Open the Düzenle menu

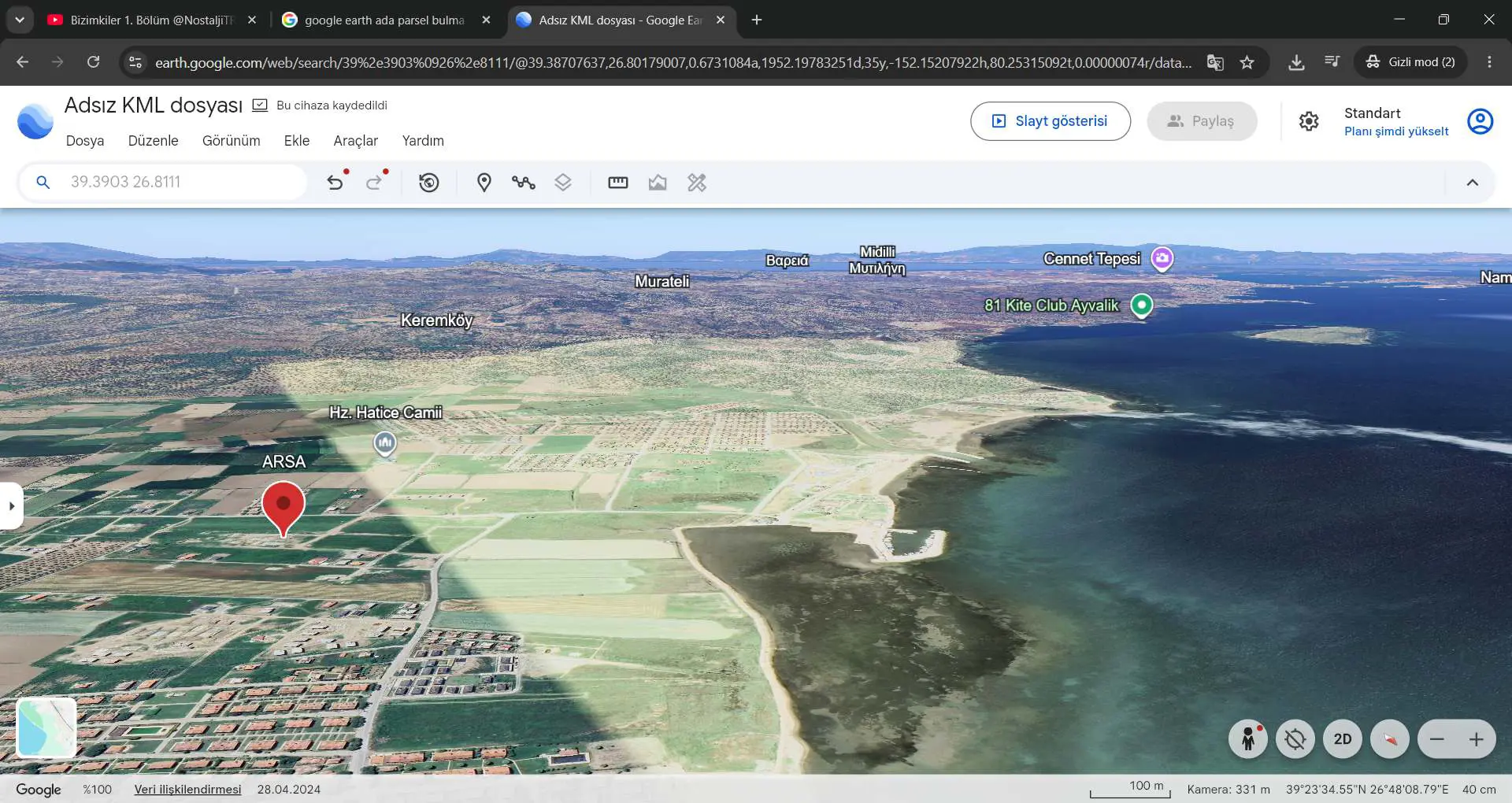pos(154,141)
